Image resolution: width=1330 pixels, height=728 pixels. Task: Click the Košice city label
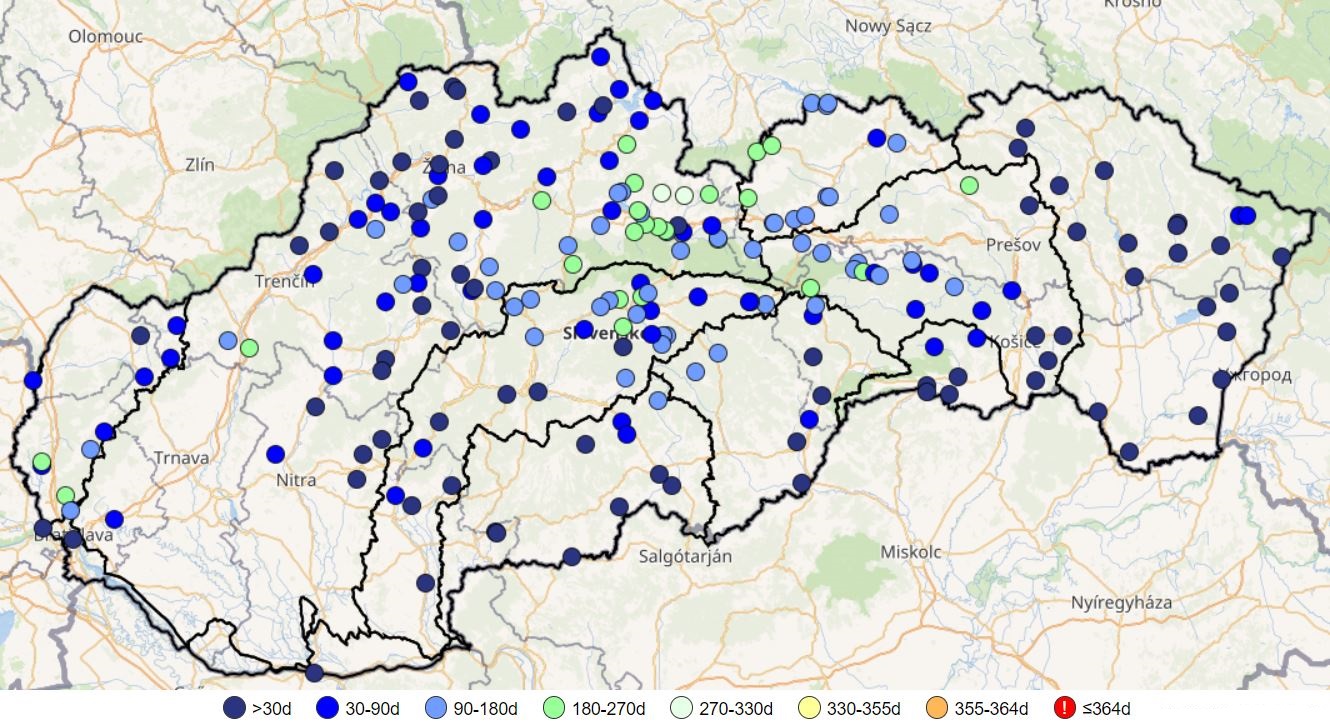[x=1014, y=342]
